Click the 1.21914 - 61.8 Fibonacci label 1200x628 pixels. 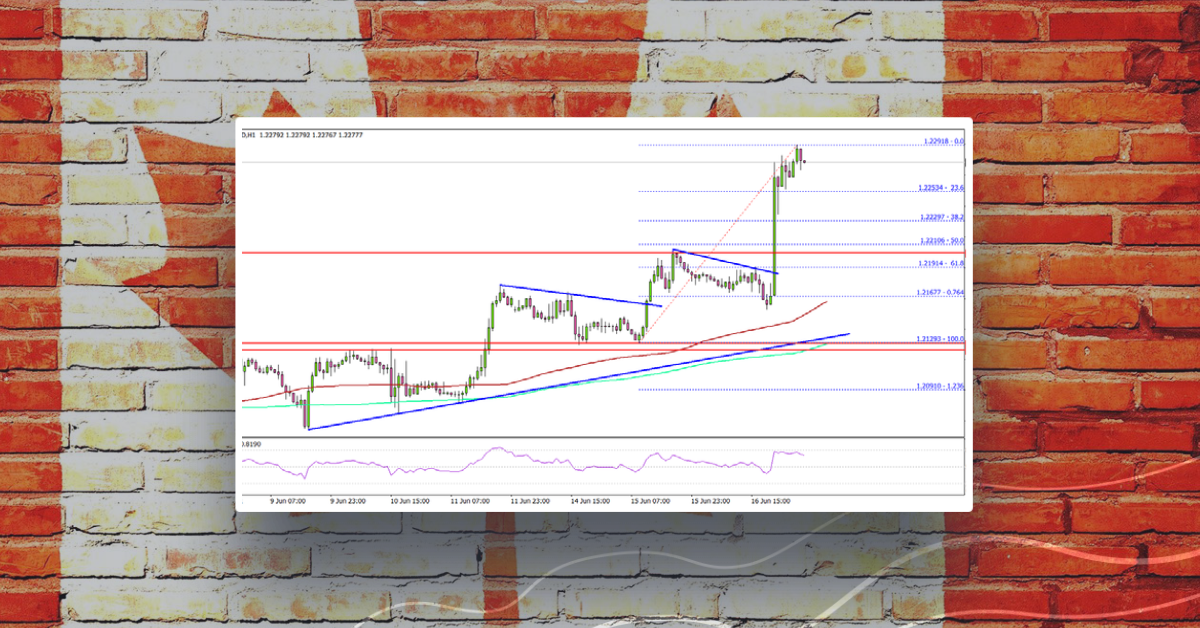[x=940, y=262]
